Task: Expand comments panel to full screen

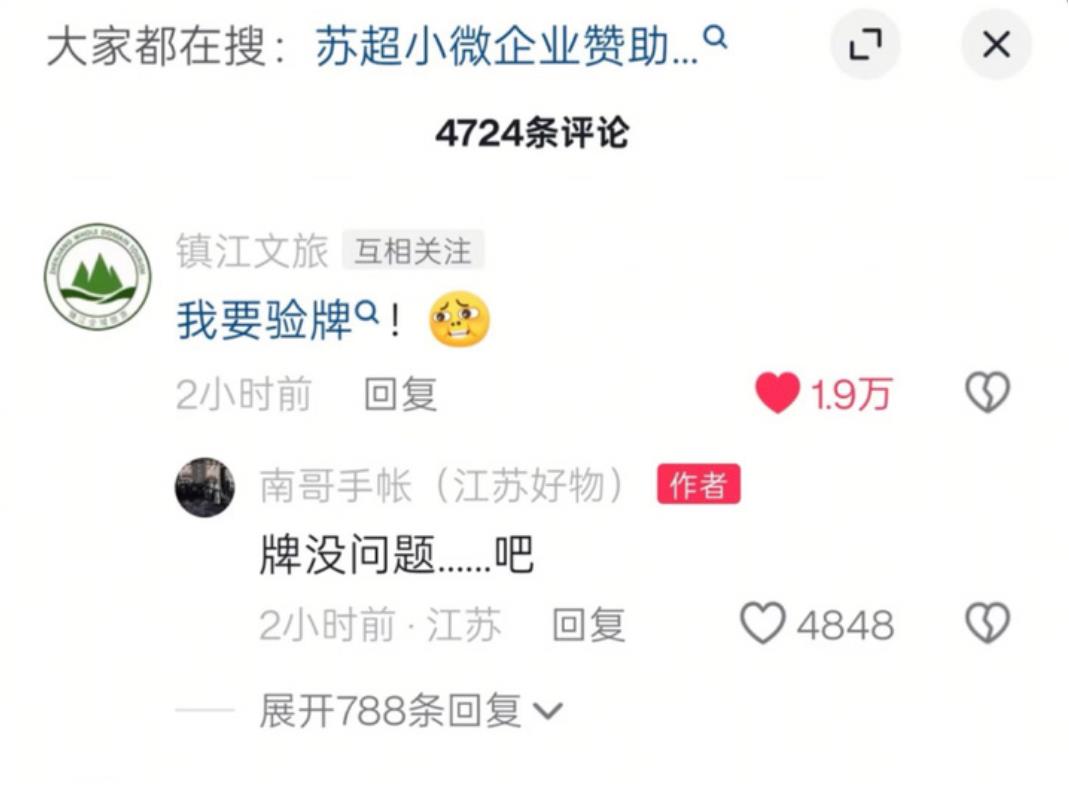Action: click(x=865, y=45)
